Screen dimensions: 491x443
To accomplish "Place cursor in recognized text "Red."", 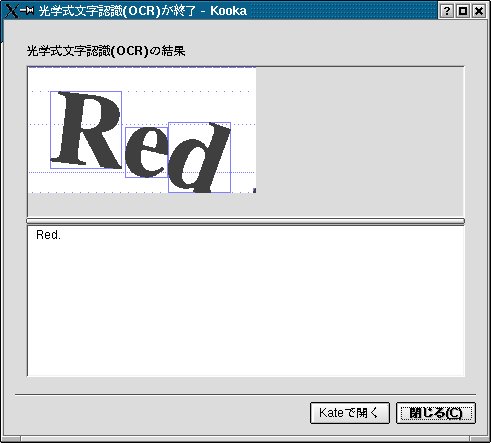I will [48, 235].
